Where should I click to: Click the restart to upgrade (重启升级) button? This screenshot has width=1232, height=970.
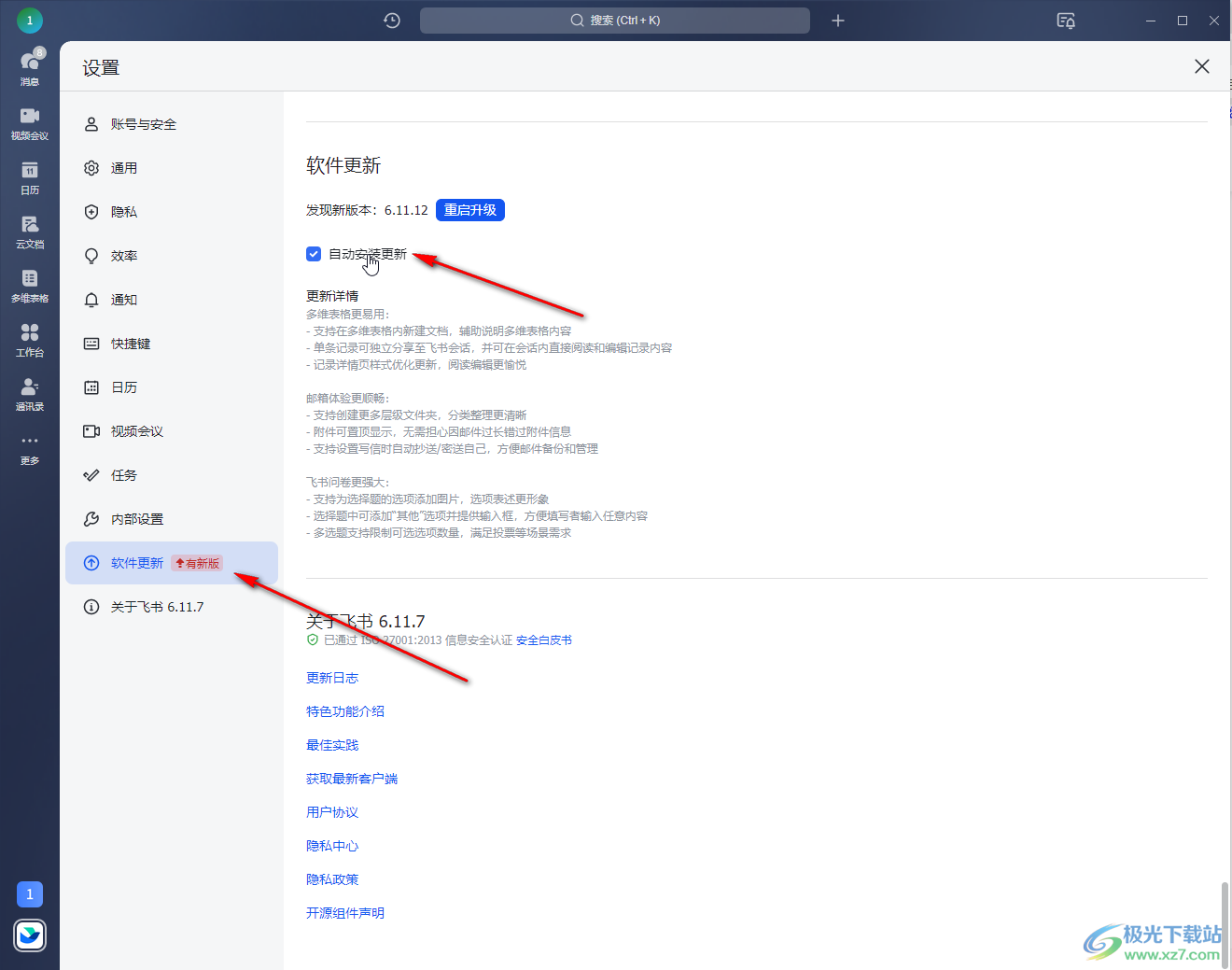[x=470, y=210]
